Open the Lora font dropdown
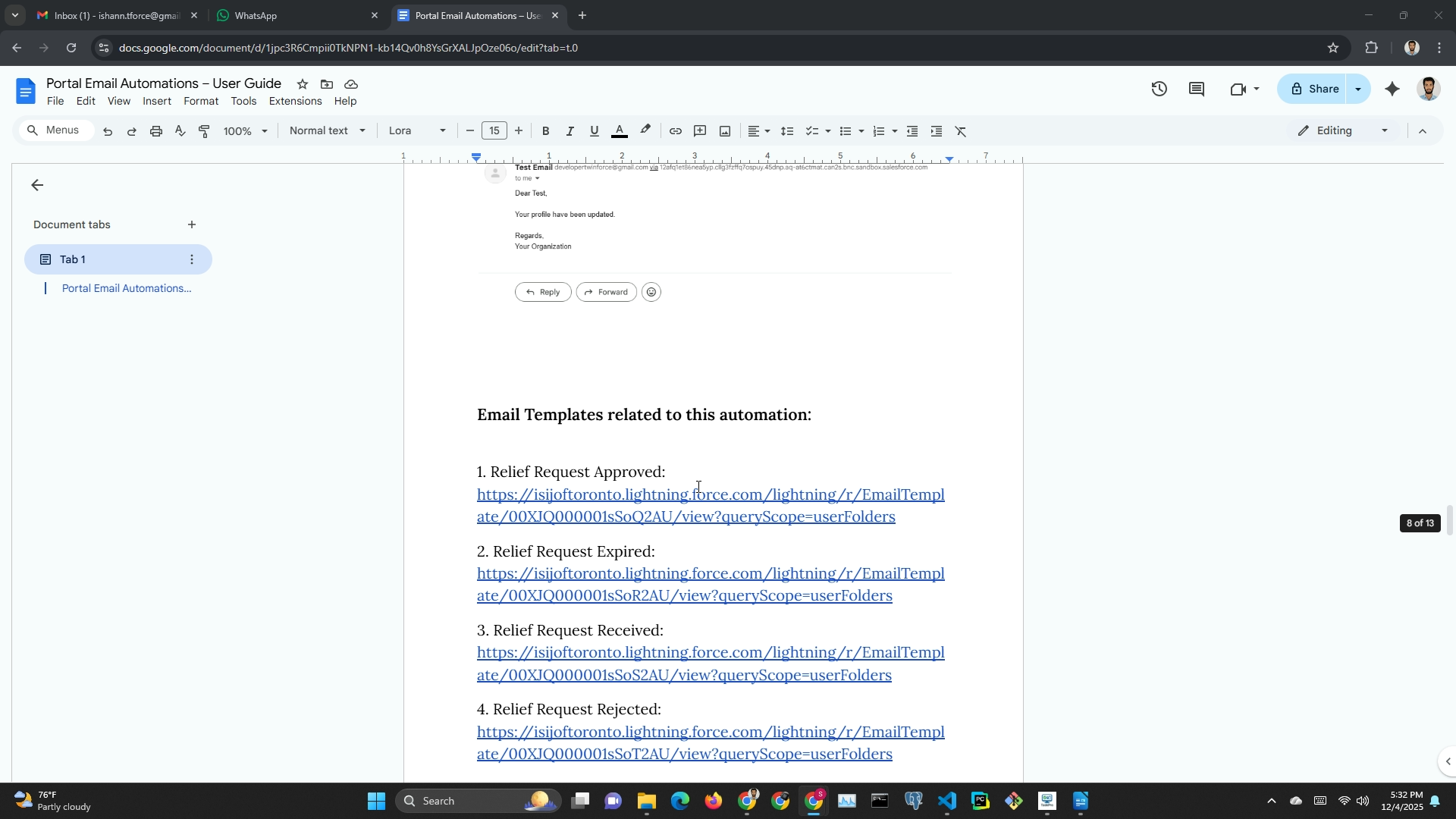 416,131
